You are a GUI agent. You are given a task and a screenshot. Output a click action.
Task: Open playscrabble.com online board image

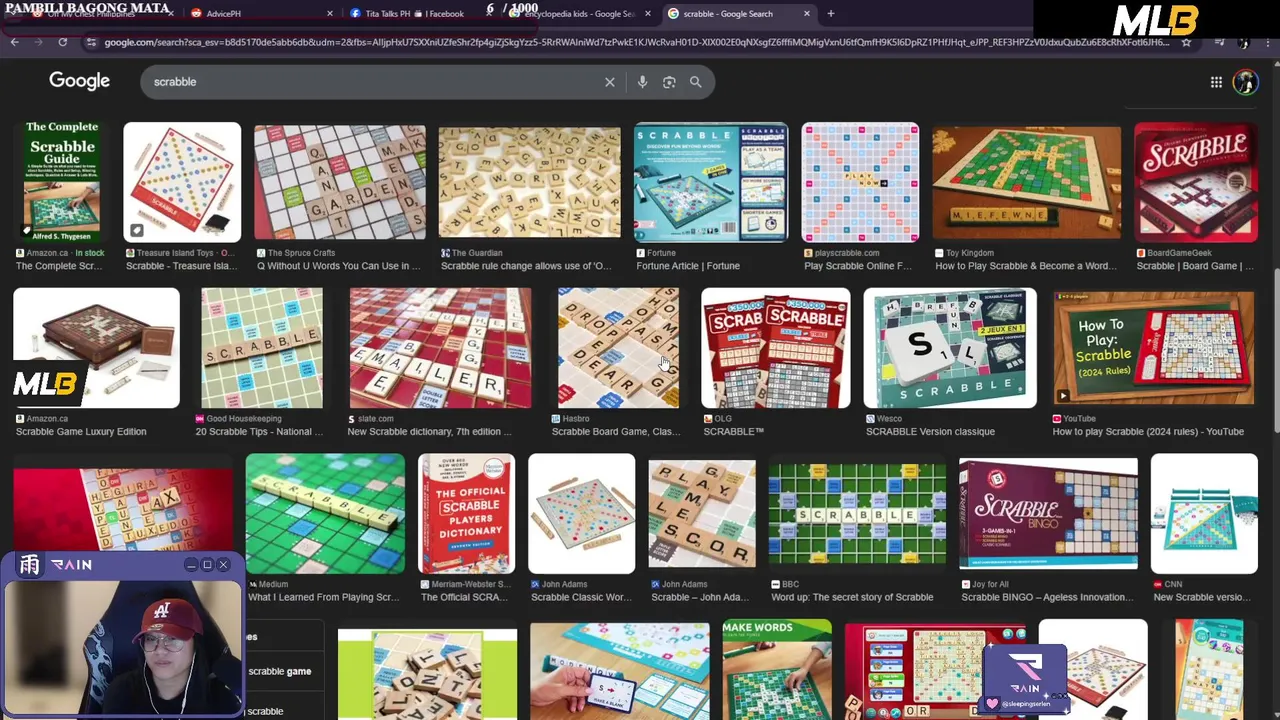860,182
